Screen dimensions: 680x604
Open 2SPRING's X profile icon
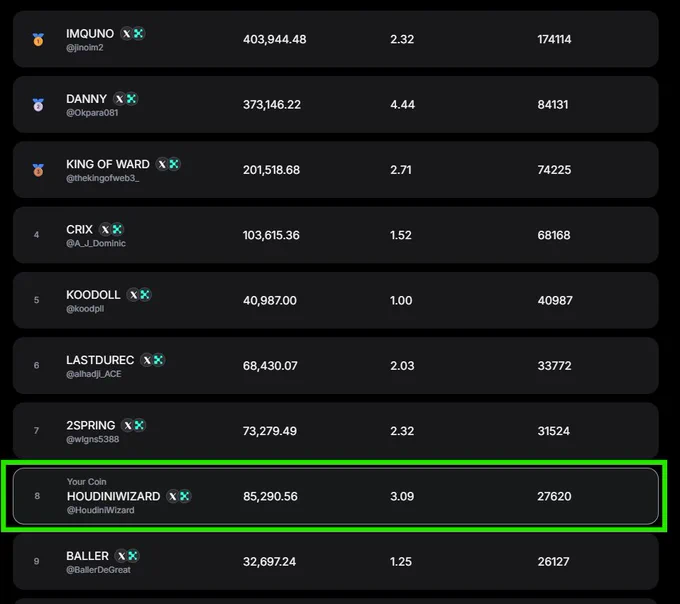tap(128, 426)
